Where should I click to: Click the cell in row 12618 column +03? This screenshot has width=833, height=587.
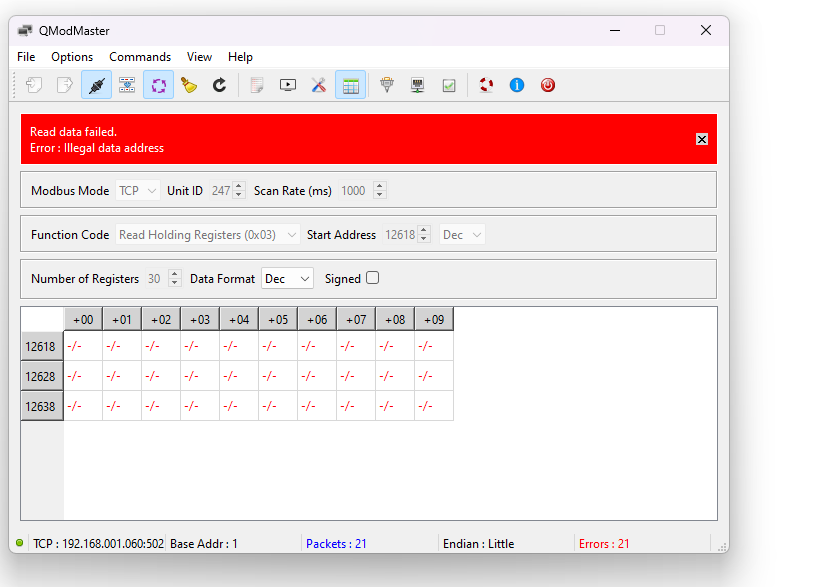[200, 346]
